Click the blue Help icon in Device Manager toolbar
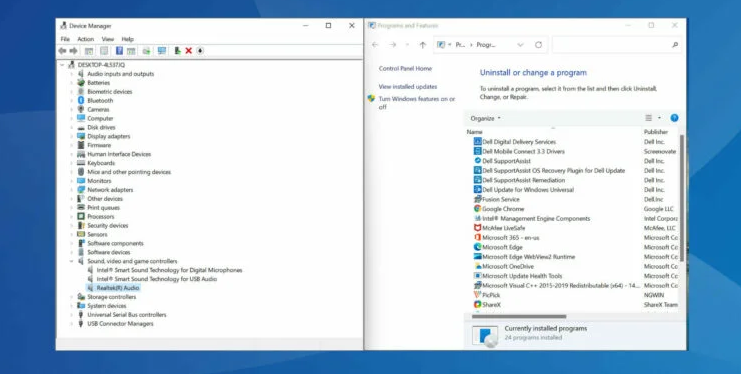Viewport: 741px width, 374px height. pyautogui.click(x=119, y=51)
